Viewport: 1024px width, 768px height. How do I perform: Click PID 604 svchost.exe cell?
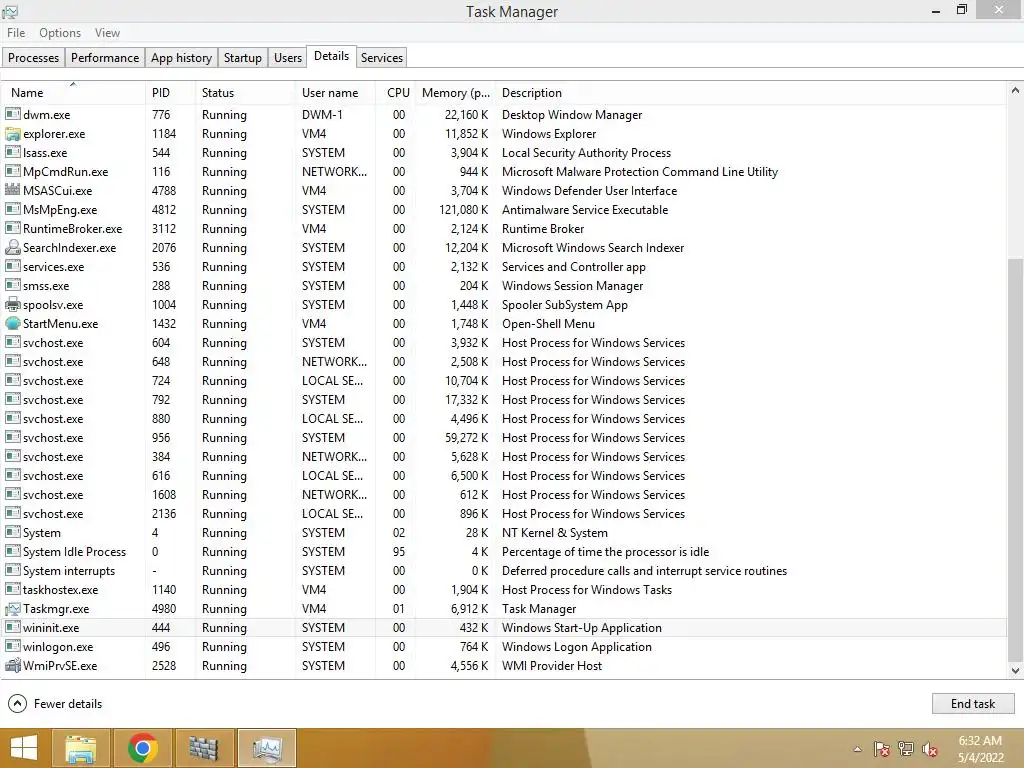(x=161, y=343)
